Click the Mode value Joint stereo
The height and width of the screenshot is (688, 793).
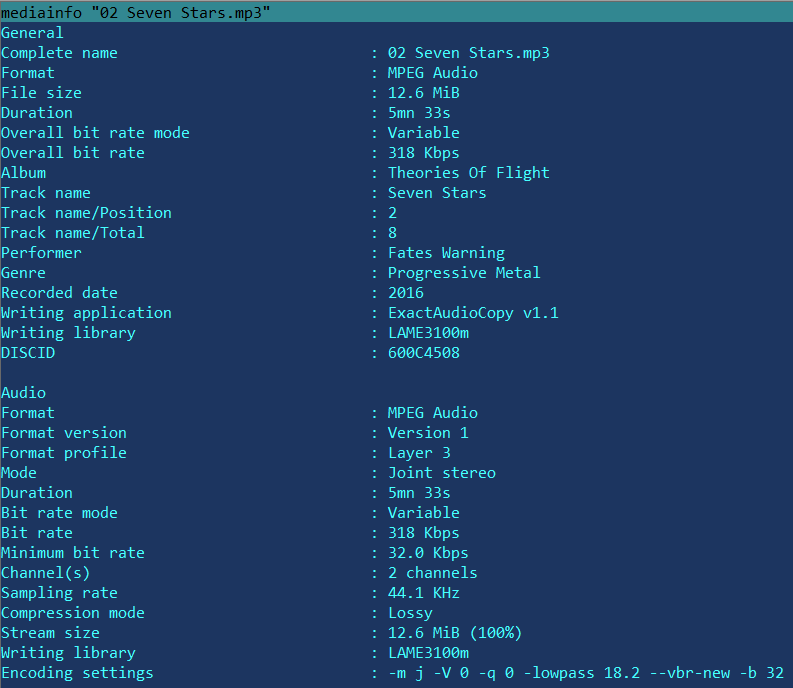442,473
